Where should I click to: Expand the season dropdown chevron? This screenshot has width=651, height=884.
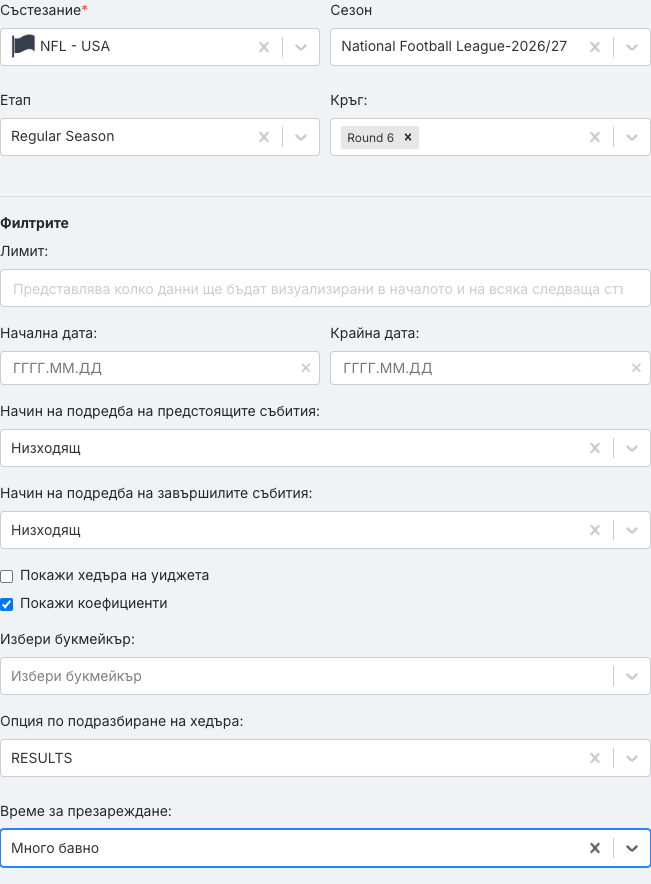coord(632,47)
